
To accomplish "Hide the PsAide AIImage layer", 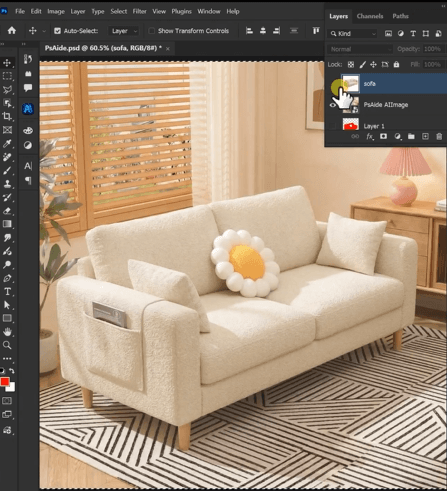I will click(333, 105).
